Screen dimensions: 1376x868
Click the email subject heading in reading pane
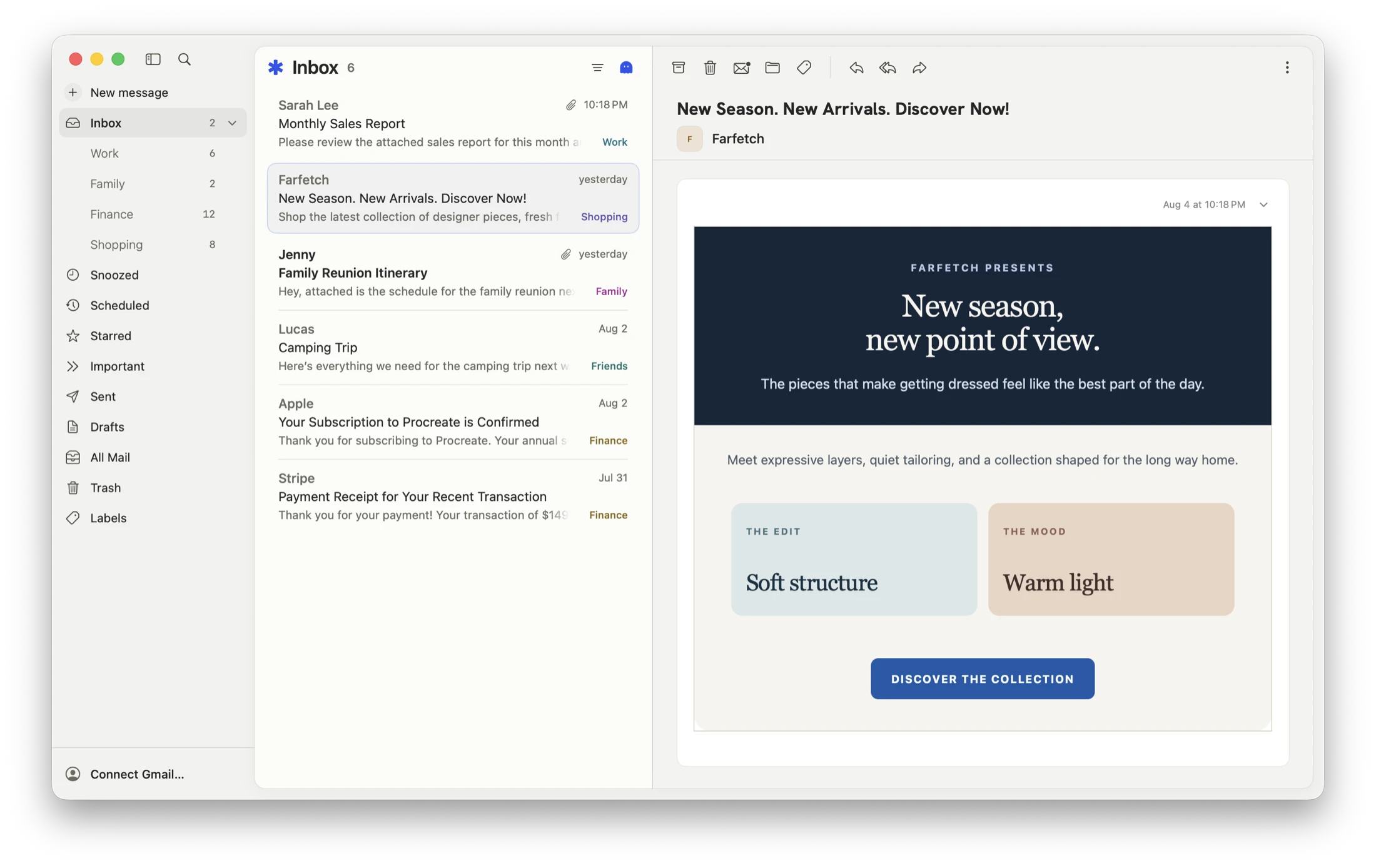(x=842, y=109)
